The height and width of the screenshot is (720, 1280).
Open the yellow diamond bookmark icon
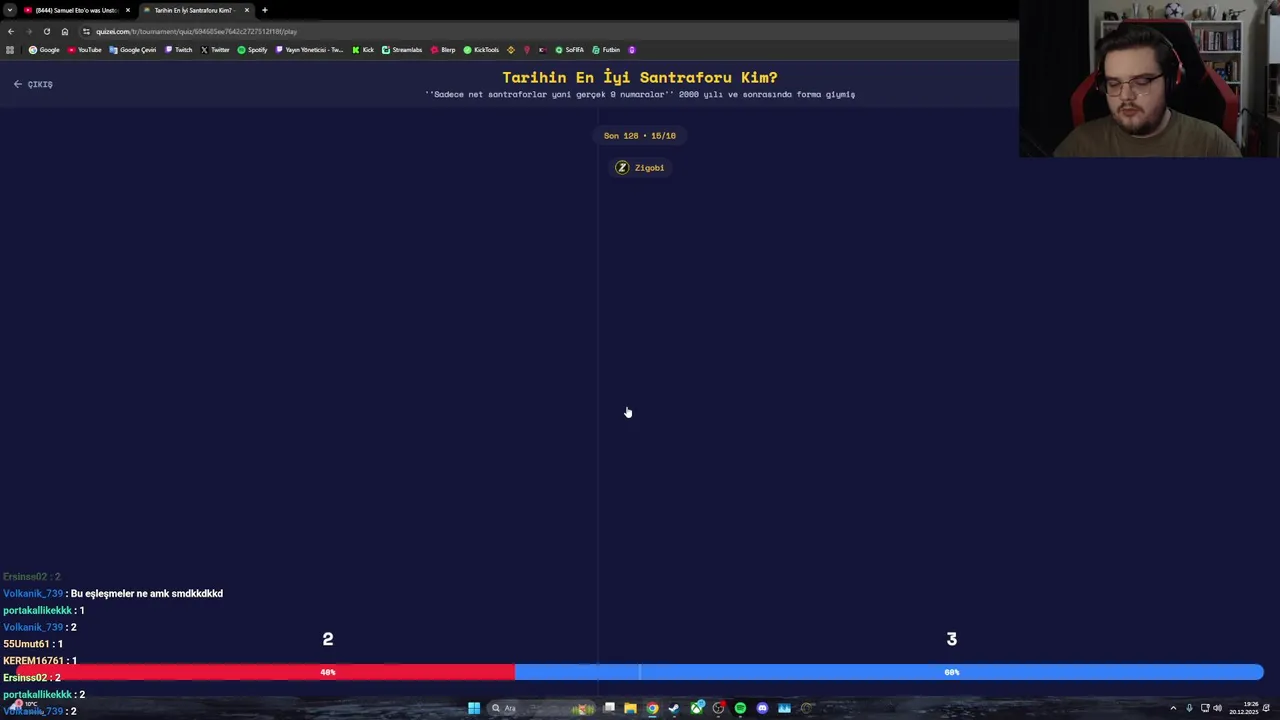[511, 50]
